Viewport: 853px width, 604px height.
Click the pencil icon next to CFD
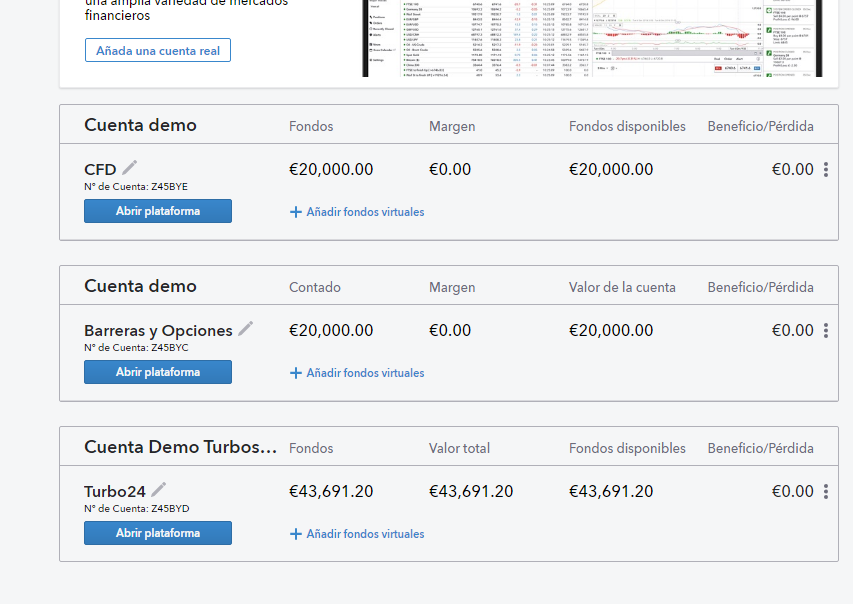coord(130,168)
